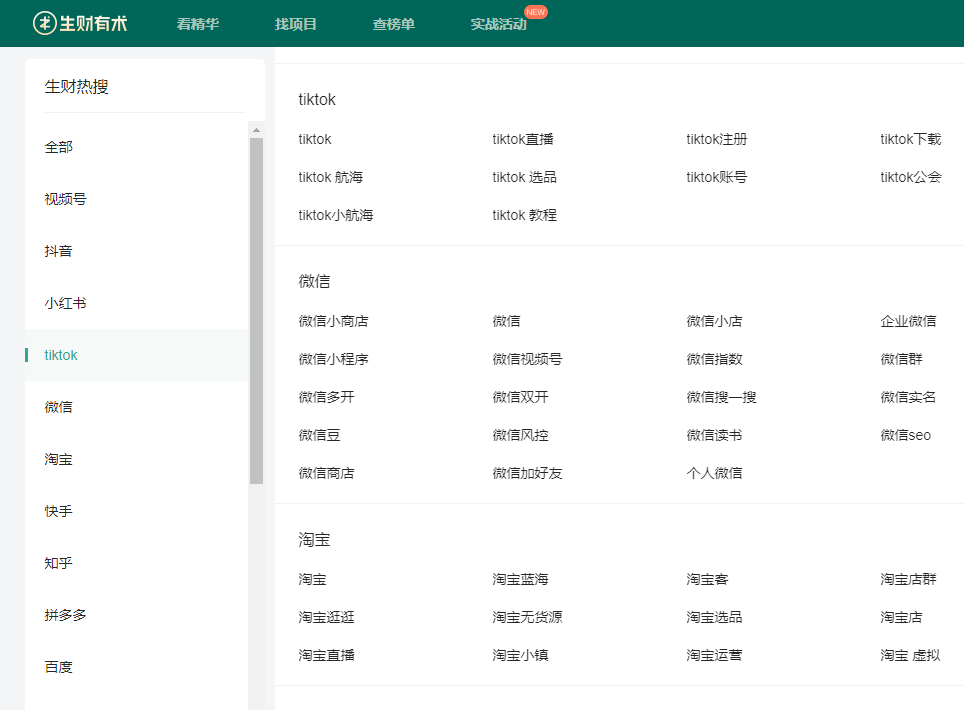Open the tiktok注册 keyword link

[x=716, y=139]
